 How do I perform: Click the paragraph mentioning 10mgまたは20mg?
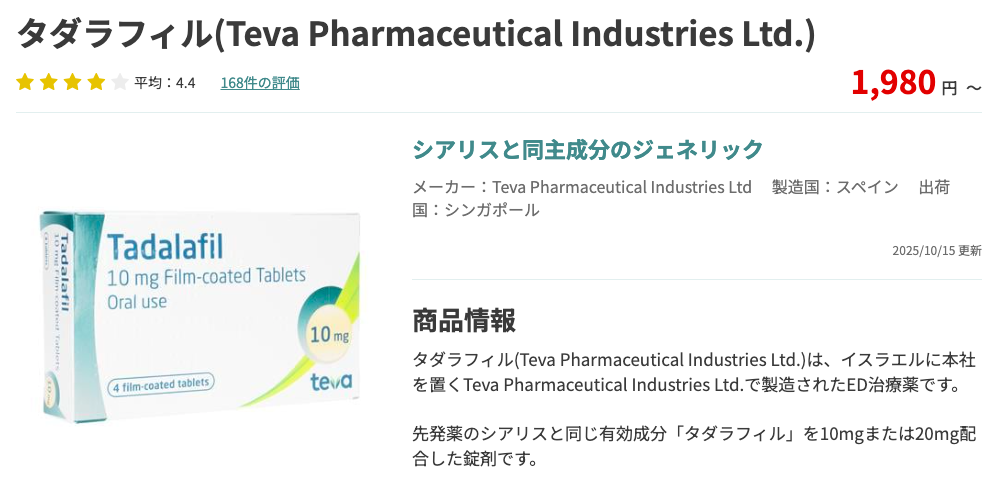[x=694, y=447]
